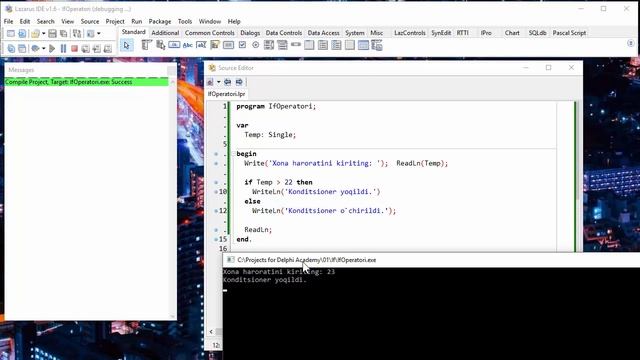
Task: Open the Project menu
Action: pos(115,21)
